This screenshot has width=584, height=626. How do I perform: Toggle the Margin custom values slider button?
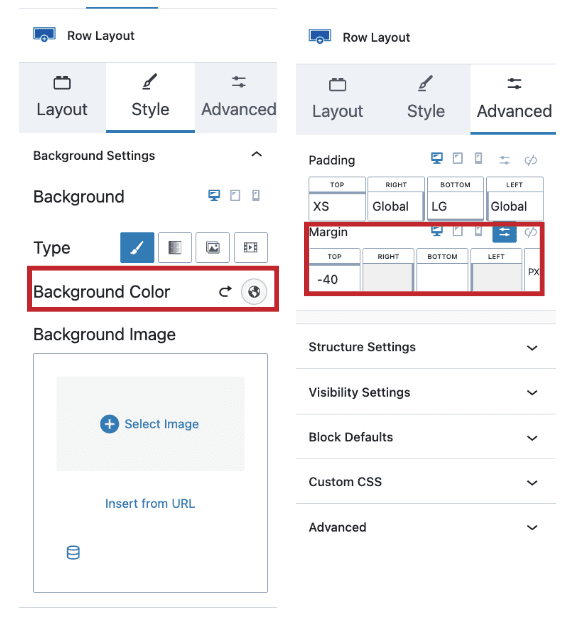(x=505, y=232)
